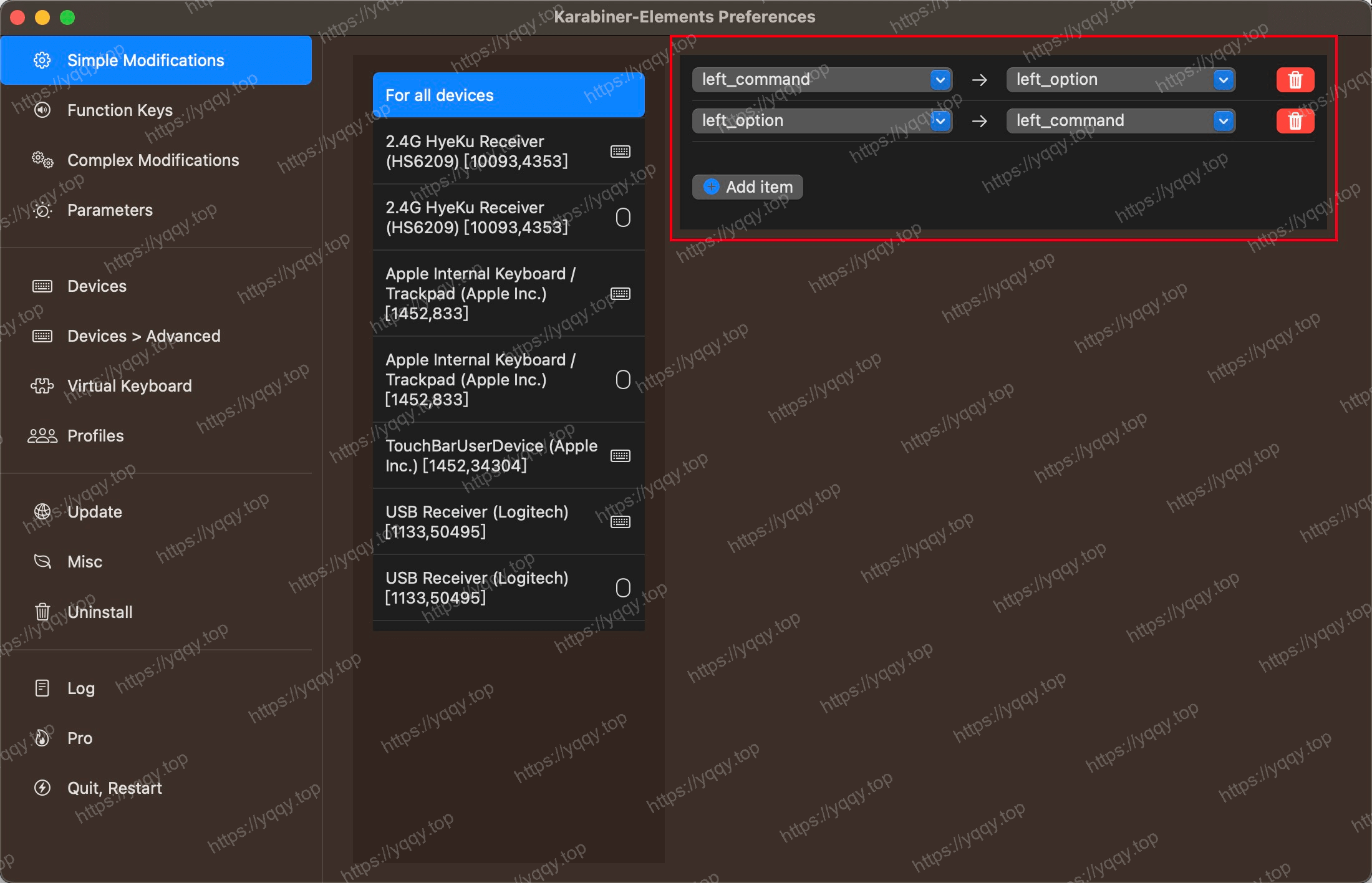Click keyboard icon of first HyeKu Receiver
This screenshot has height=883, width=1372.
click(620, 152)
